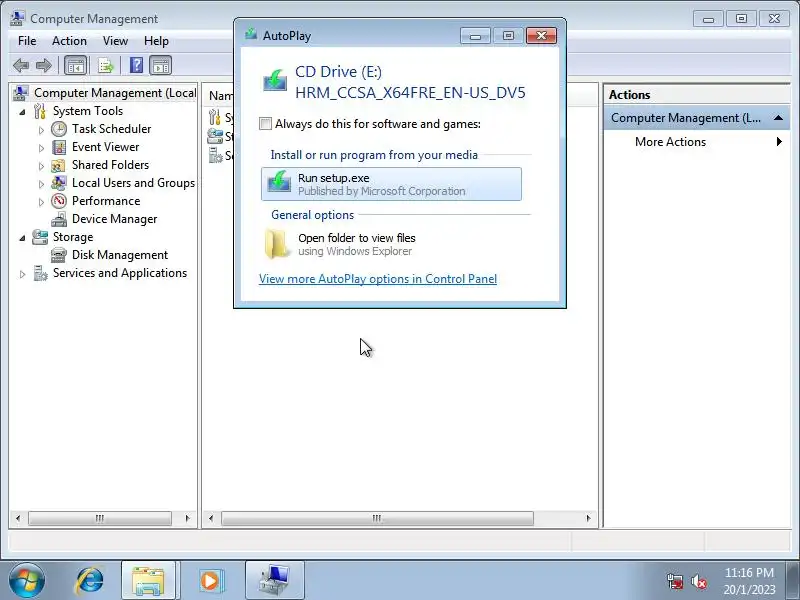Click left scroll arrow of center pane
The height and width of the screenshot is (600, 800).
pyautogui.click(x=211, y=518)
